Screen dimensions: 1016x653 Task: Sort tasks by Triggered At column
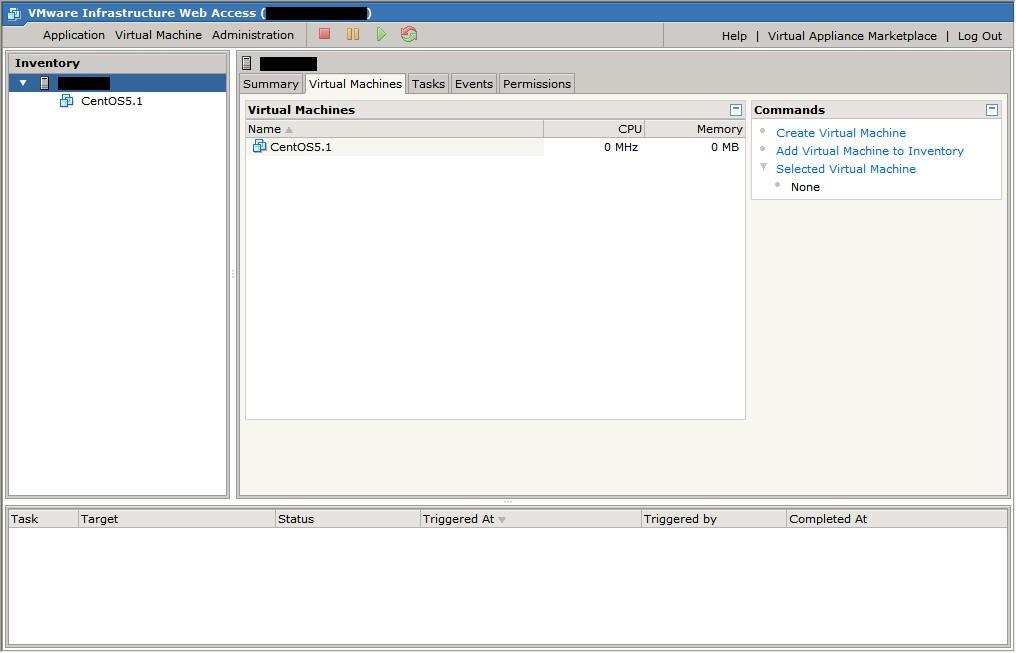tap(459, 519)
